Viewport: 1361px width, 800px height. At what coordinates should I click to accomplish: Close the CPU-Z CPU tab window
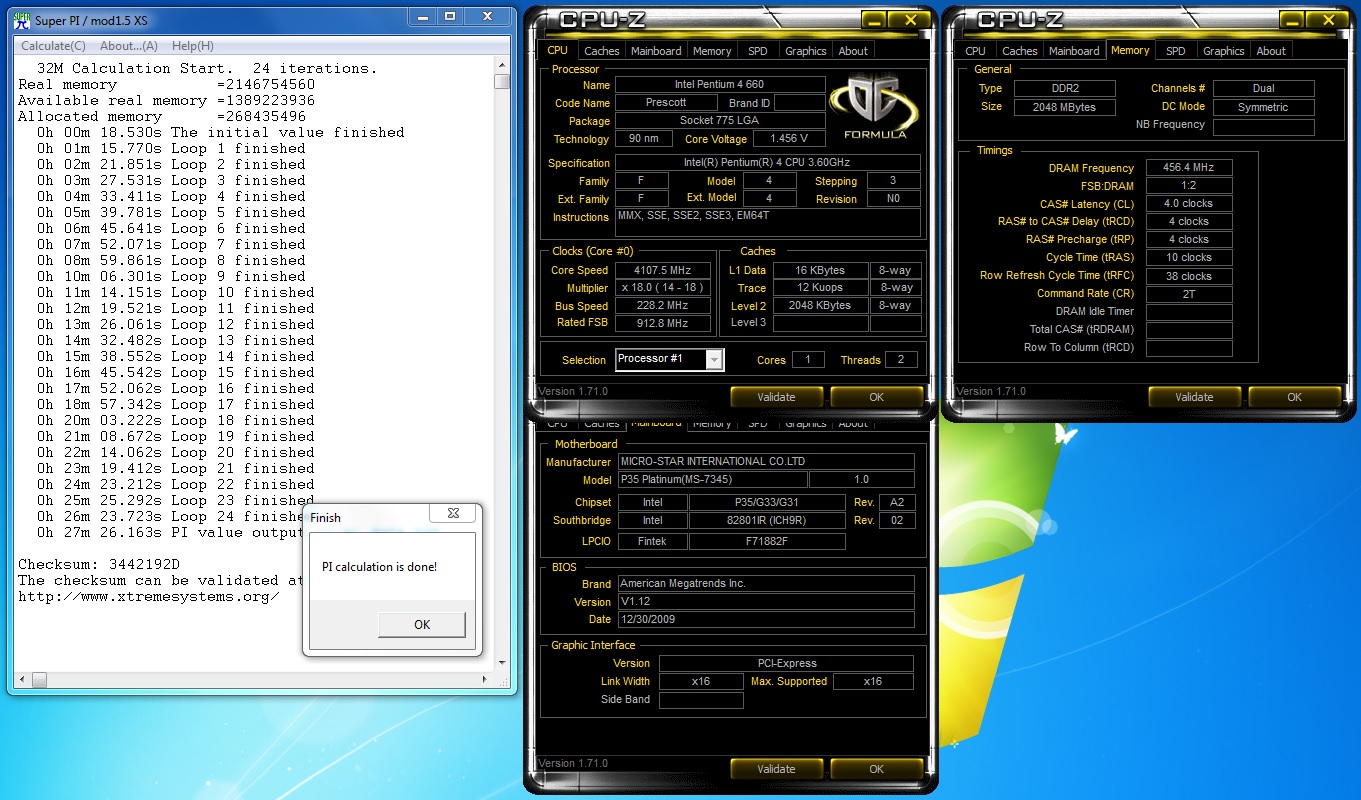coord(911,20)
